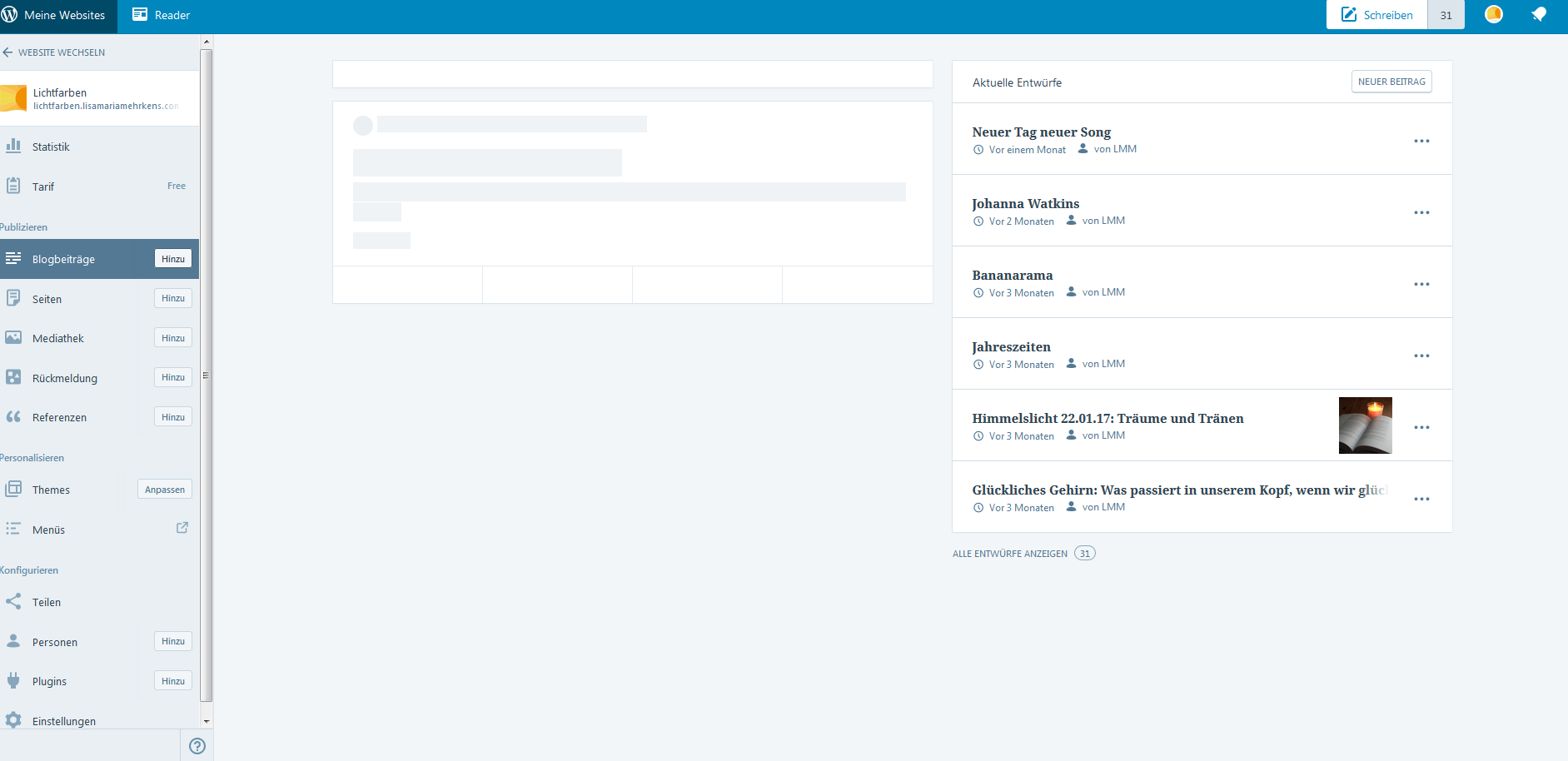
Task: Open the help question mark icon
Action: pos(197,746)
